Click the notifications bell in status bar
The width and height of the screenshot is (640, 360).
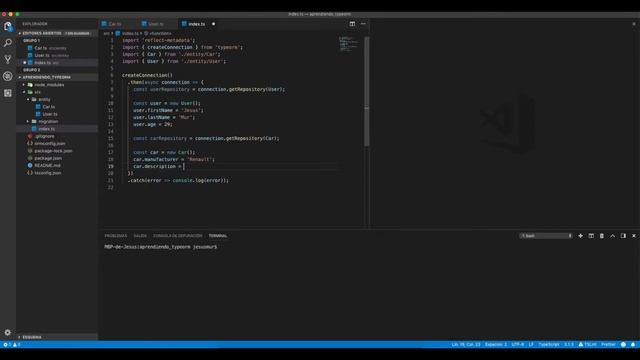(x=633, y=344)
